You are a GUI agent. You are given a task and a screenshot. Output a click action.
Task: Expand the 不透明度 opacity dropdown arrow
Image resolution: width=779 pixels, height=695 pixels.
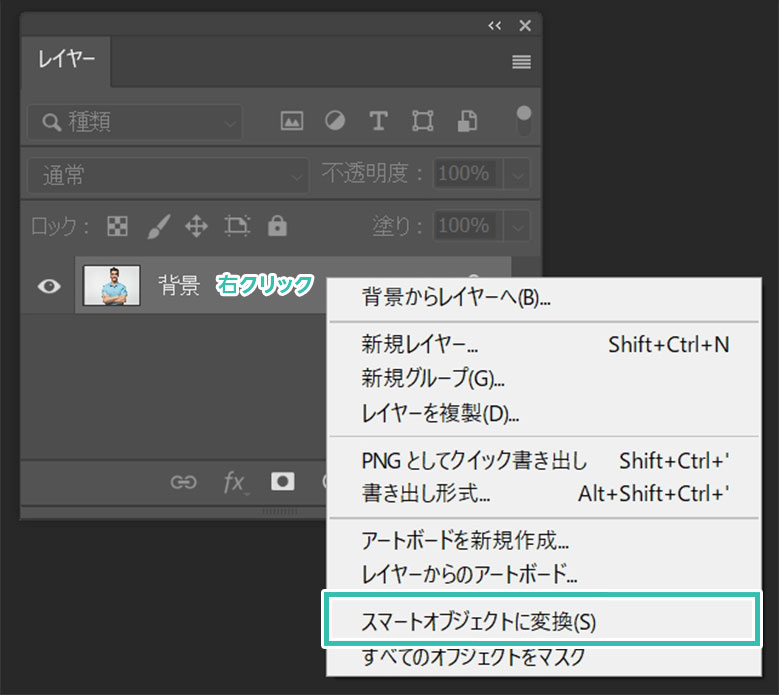click(x=518, y=175)
